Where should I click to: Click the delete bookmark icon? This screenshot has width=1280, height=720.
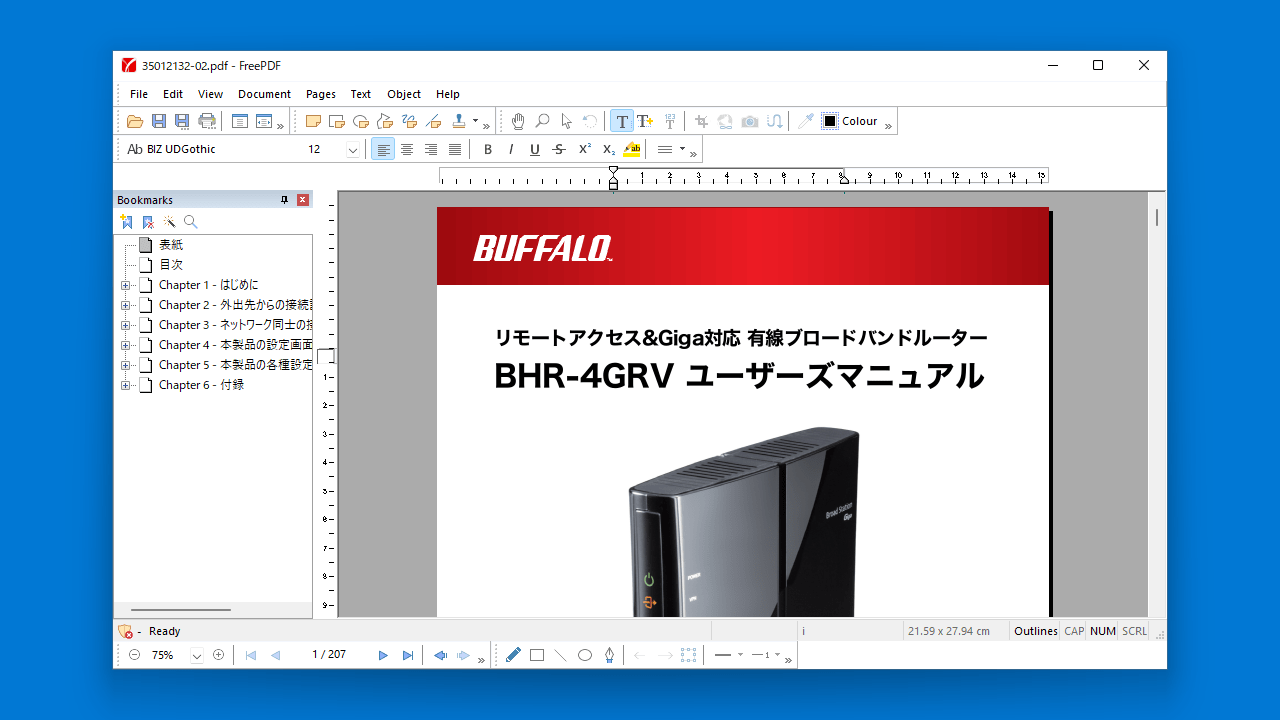click(x=148, y=222)
